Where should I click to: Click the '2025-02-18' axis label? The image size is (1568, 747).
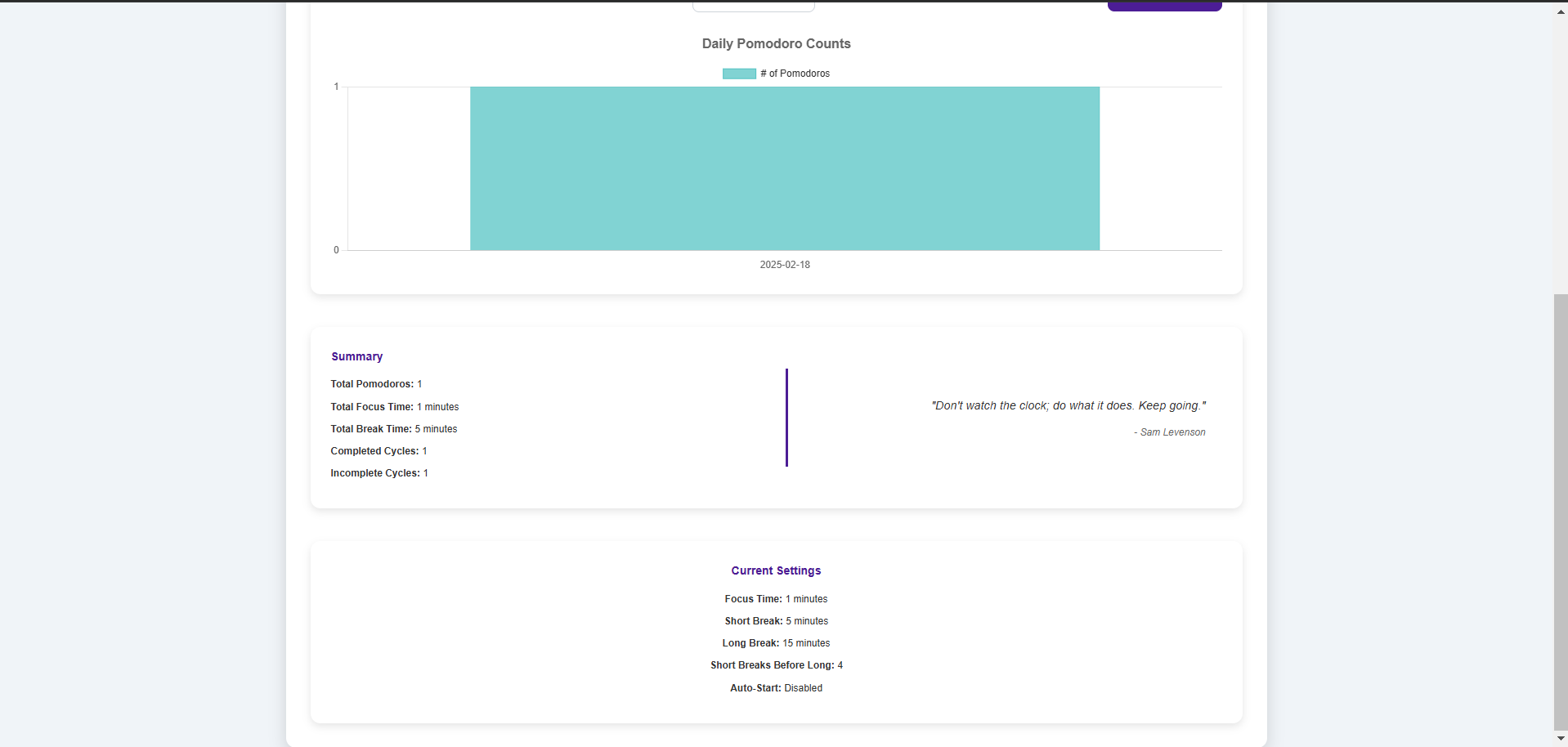coord(784,264)
